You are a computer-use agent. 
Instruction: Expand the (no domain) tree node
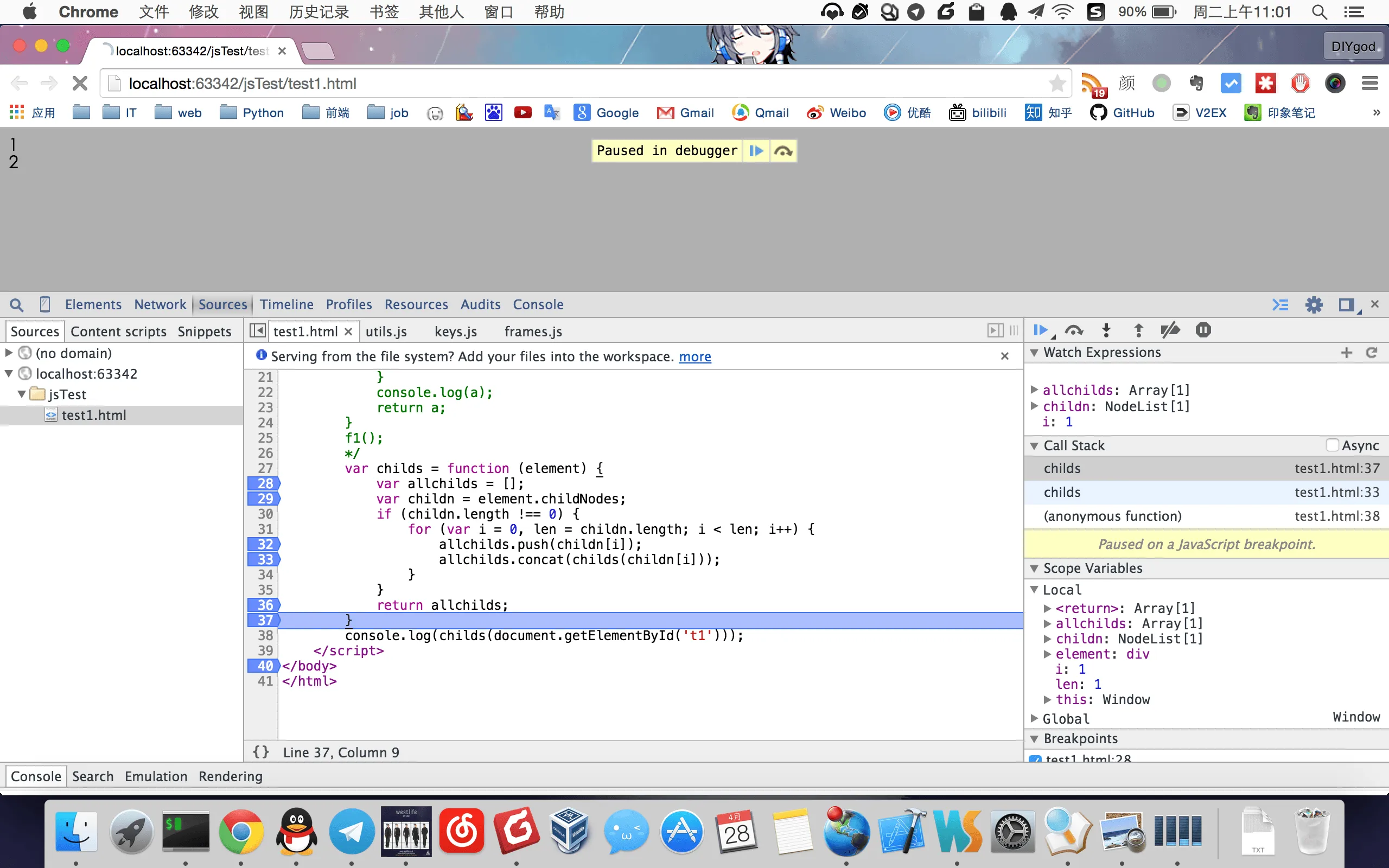point(9,353)
